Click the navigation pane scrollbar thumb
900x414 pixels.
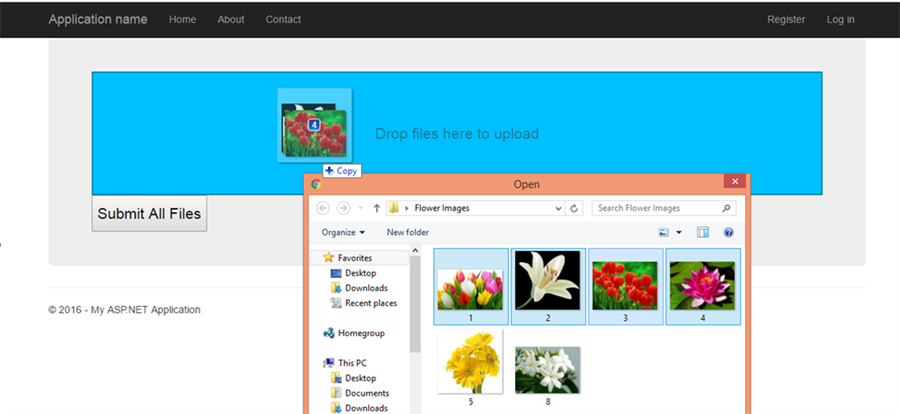[415, 304]
